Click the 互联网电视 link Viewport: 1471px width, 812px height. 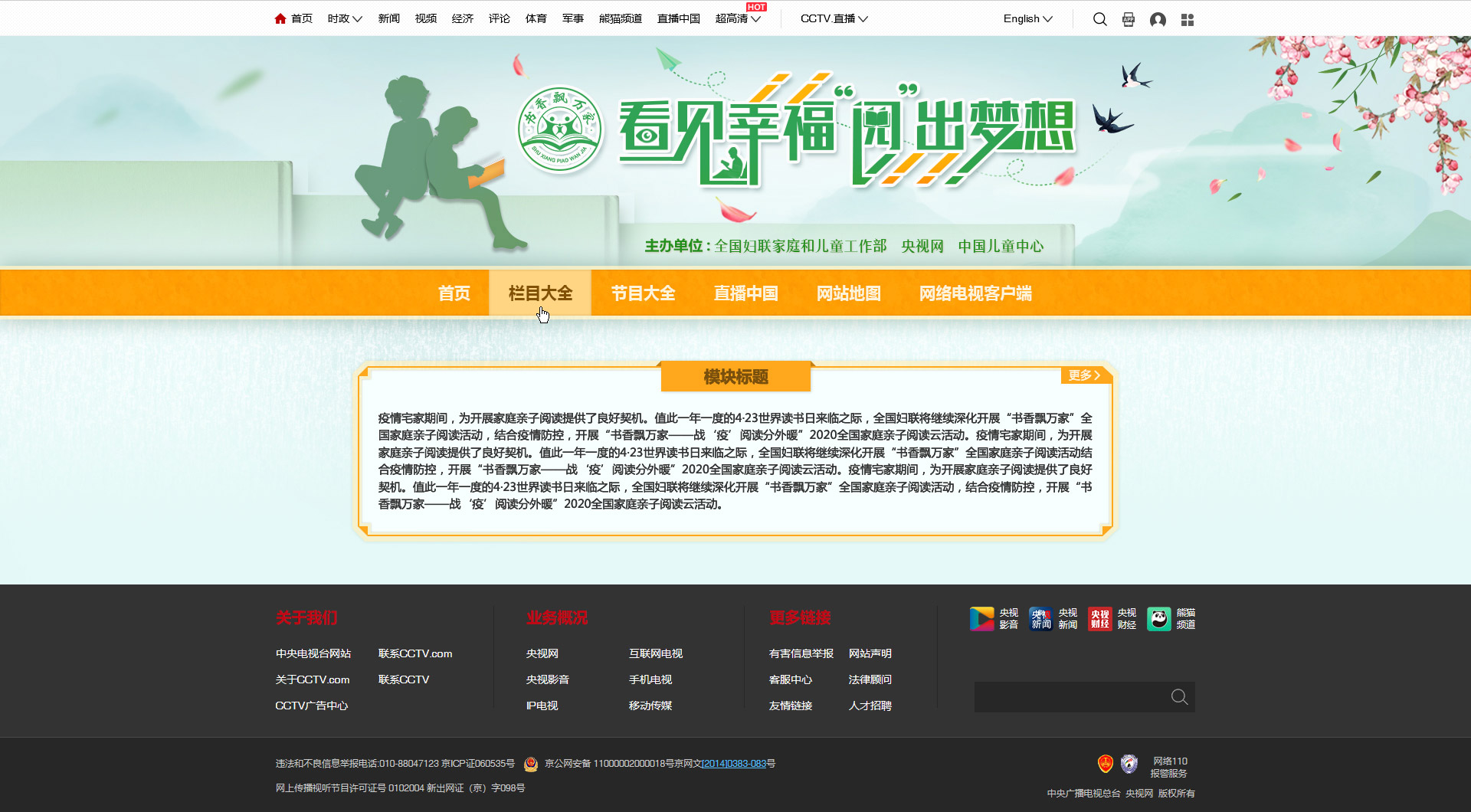click(x=656, y=653)
